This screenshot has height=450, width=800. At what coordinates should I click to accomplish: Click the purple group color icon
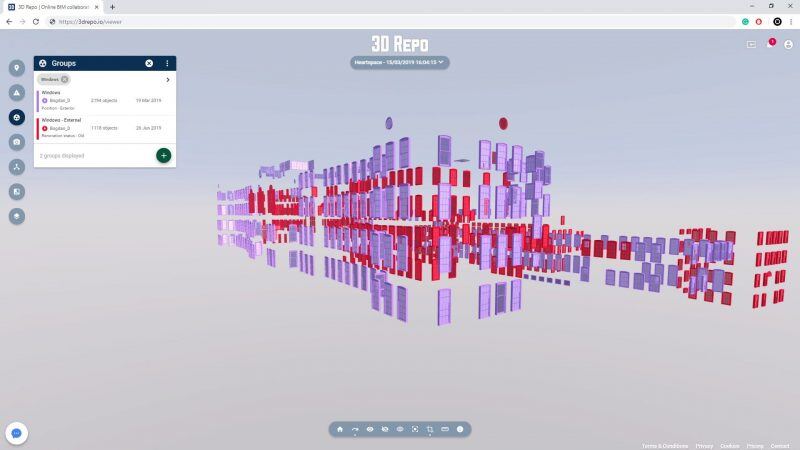click(45, 101)
